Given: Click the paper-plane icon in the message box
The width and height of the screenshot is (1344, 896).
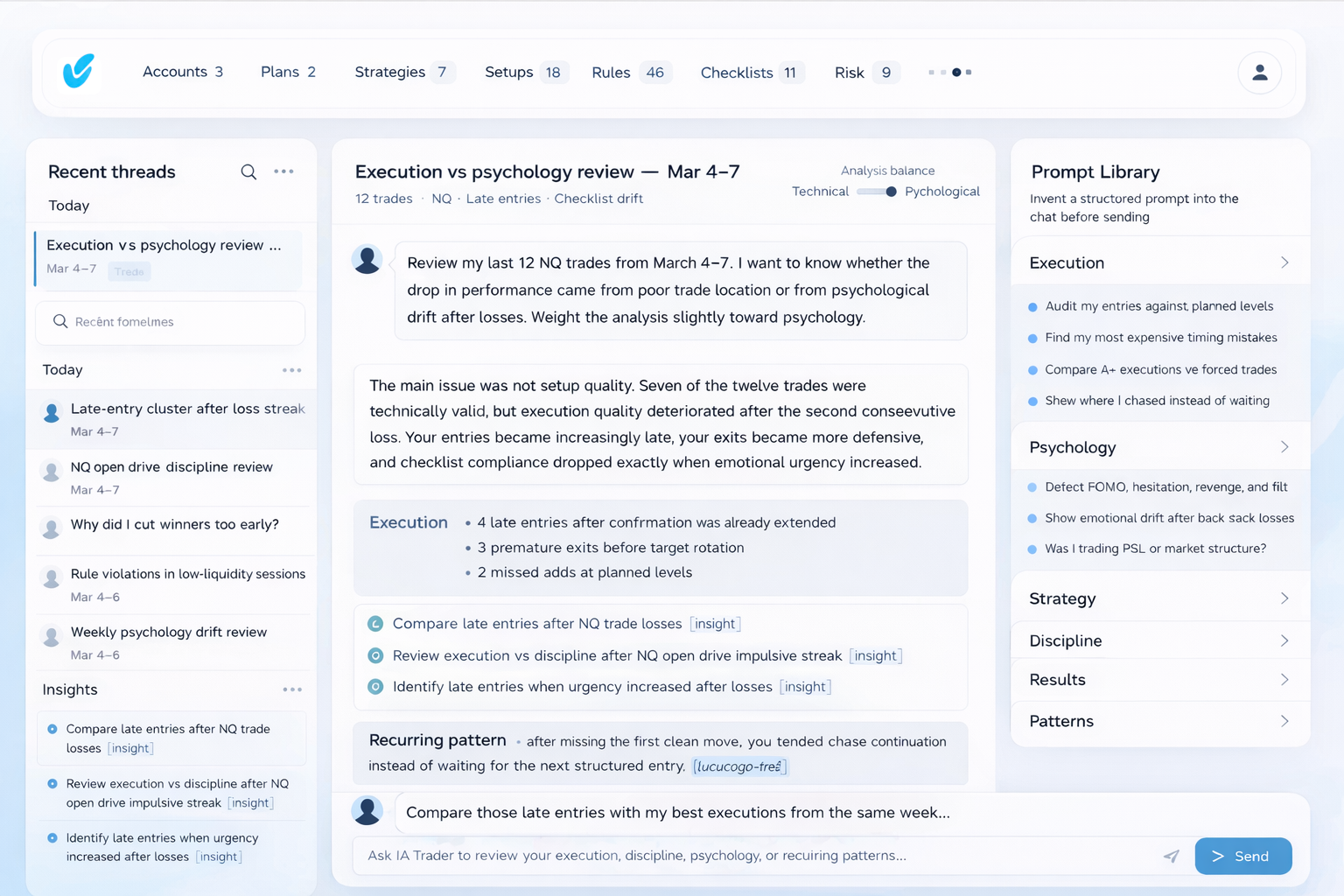Looking at the screenshot, I should pyautogui.click(x=1171, y=856).
